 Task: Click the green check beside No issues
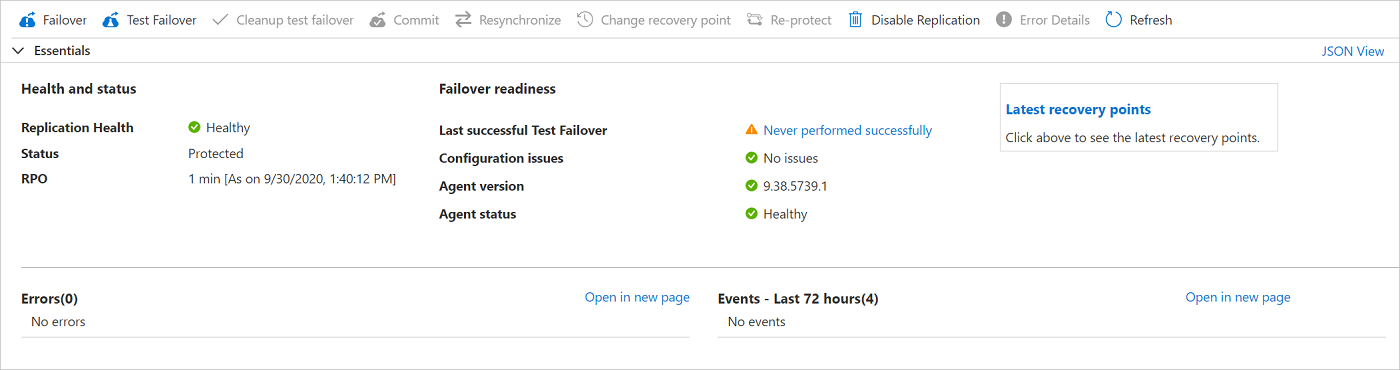coord(751,158)
